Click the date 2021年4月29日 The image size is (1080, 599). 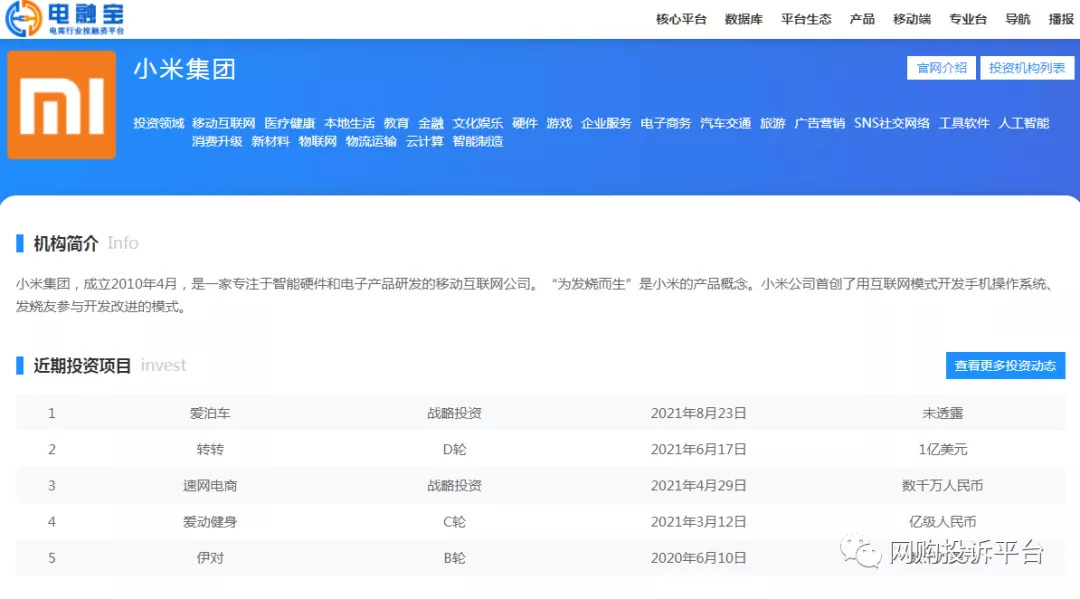pos(698,485)
